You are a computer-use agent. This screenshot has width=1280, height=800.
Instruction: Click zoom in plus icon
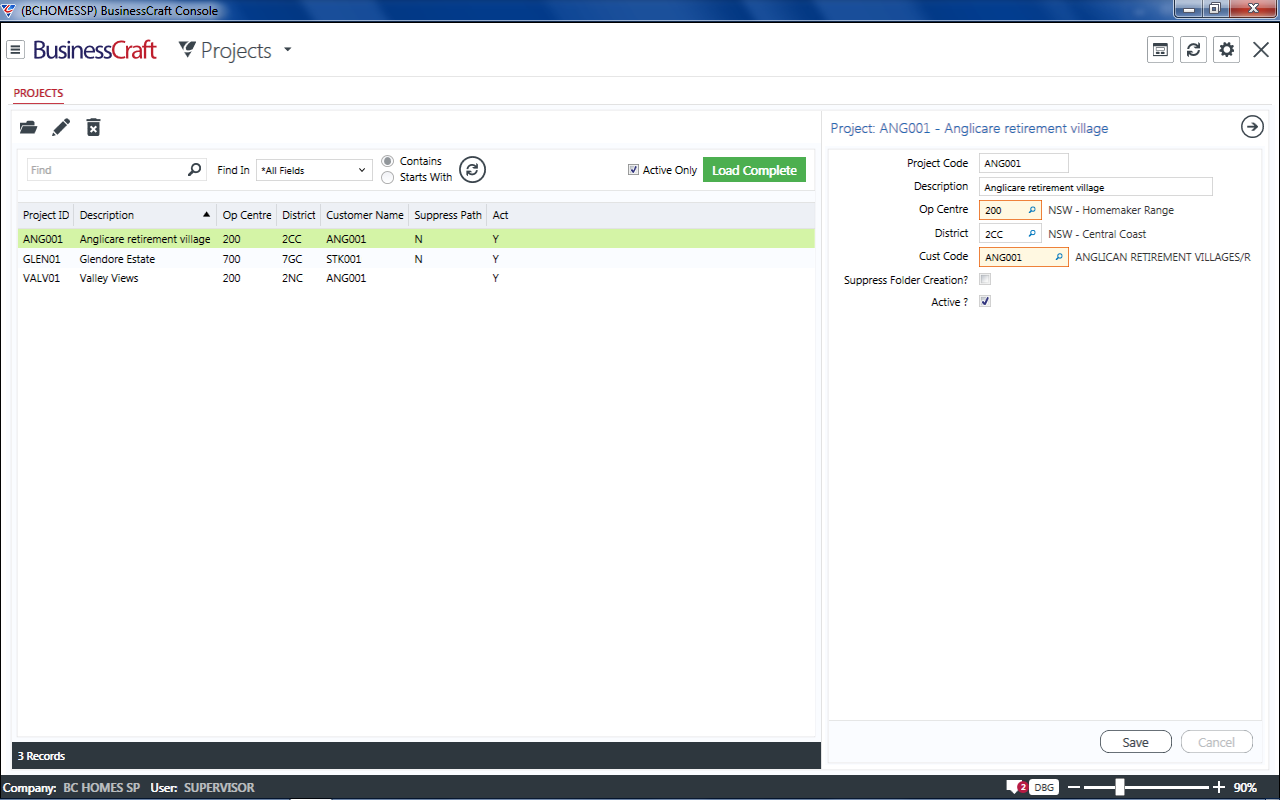point(1219,787)
